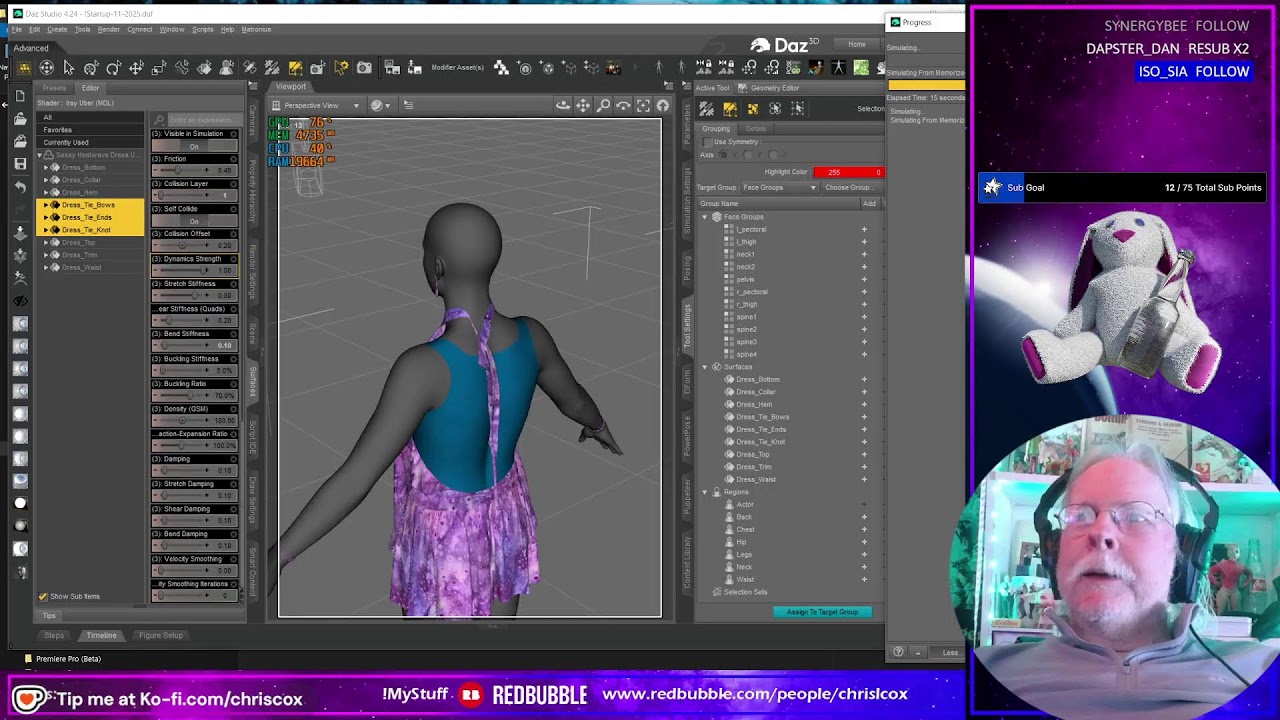Image resolution: width=1280 pixels, height=720 pixels.
Task: Select the Scale tool in toolbar
Action: pyautogui.click(x=158, y=67)
